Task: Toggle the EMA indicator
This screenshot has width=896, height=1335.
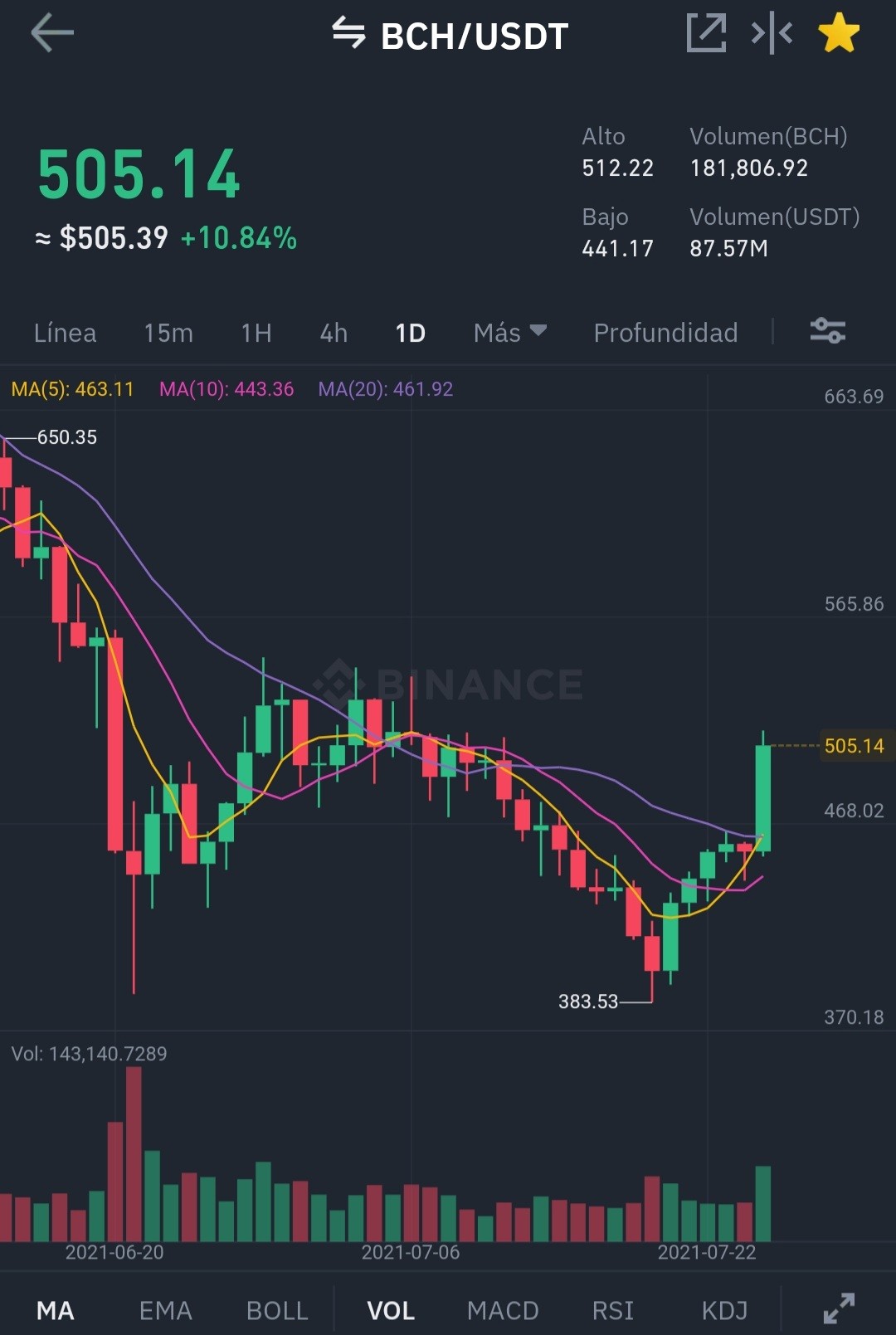Action: click(165, 1310)
